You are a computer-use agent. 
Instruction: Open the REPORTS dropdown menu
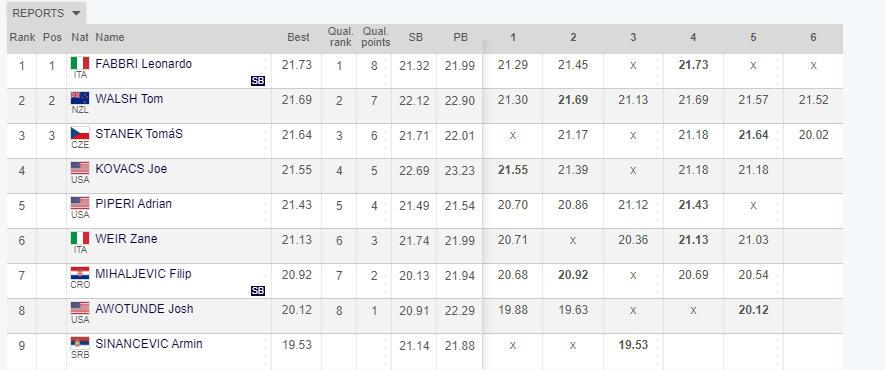click(46, 14)
